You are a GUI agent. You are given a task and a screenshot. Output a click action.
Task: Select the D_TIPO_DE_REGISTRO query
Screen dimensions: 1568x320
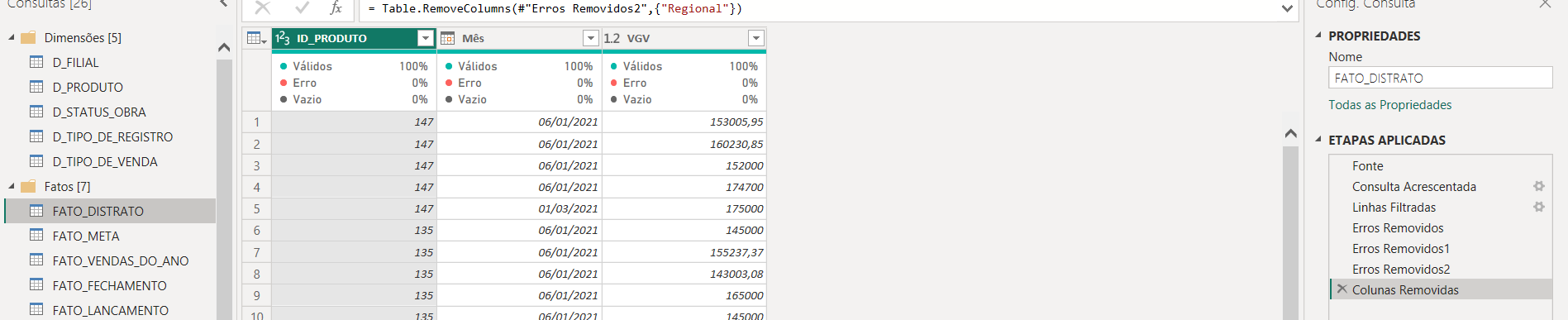pos(112,137)
